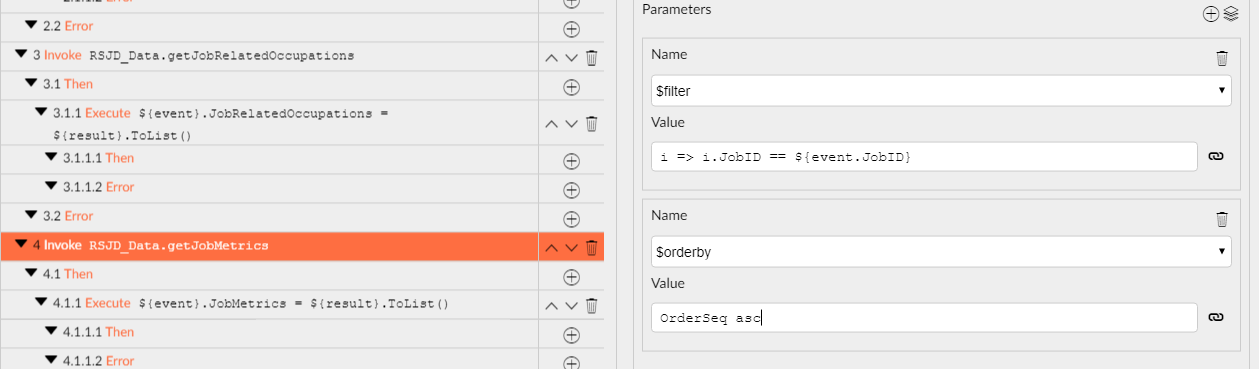
Task: Delete step 3 Invoke getJobRelatedOccupations
Action: point(591,58)
